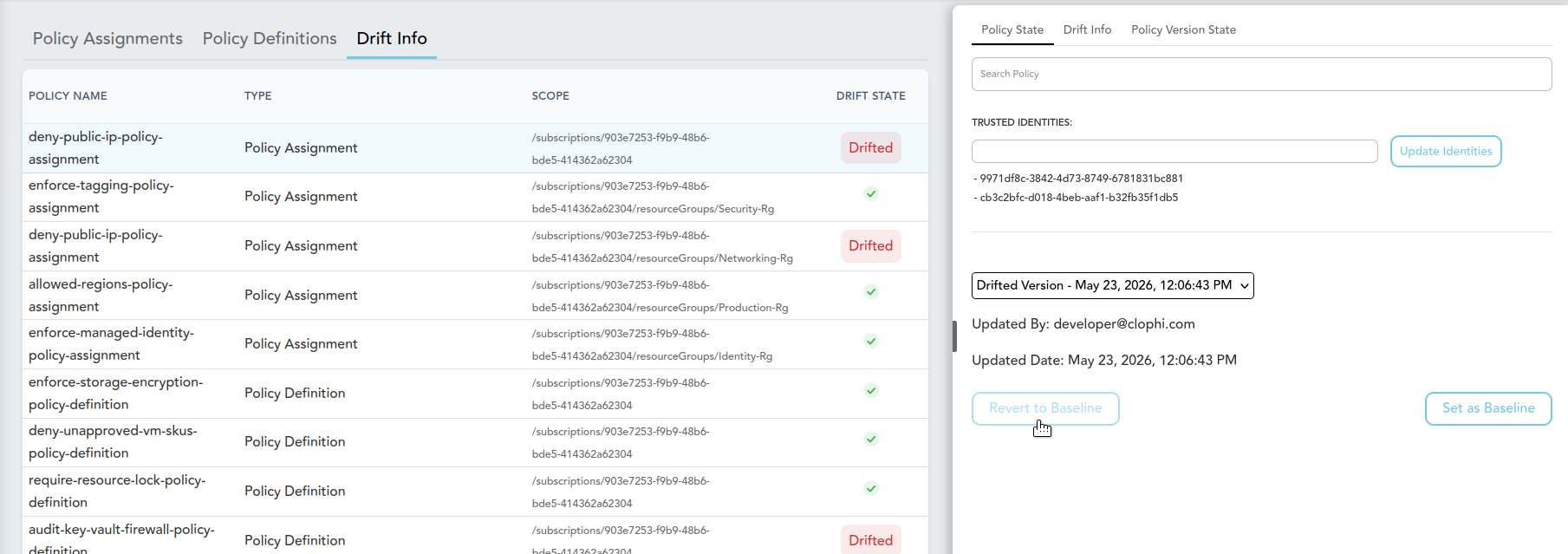Click the Updated Date text line

1104,361
